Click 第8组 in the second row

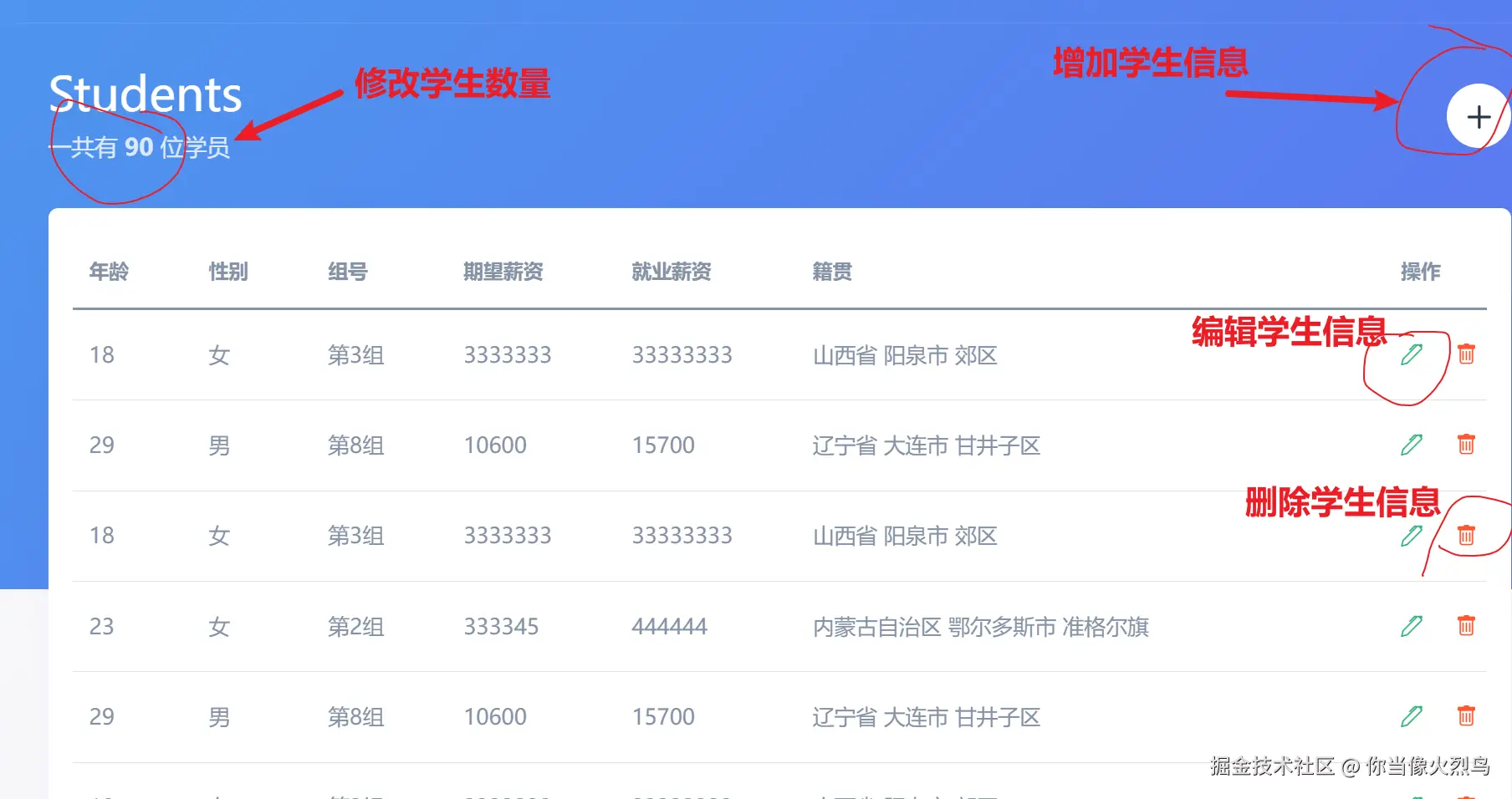click(x=356, y=445)
